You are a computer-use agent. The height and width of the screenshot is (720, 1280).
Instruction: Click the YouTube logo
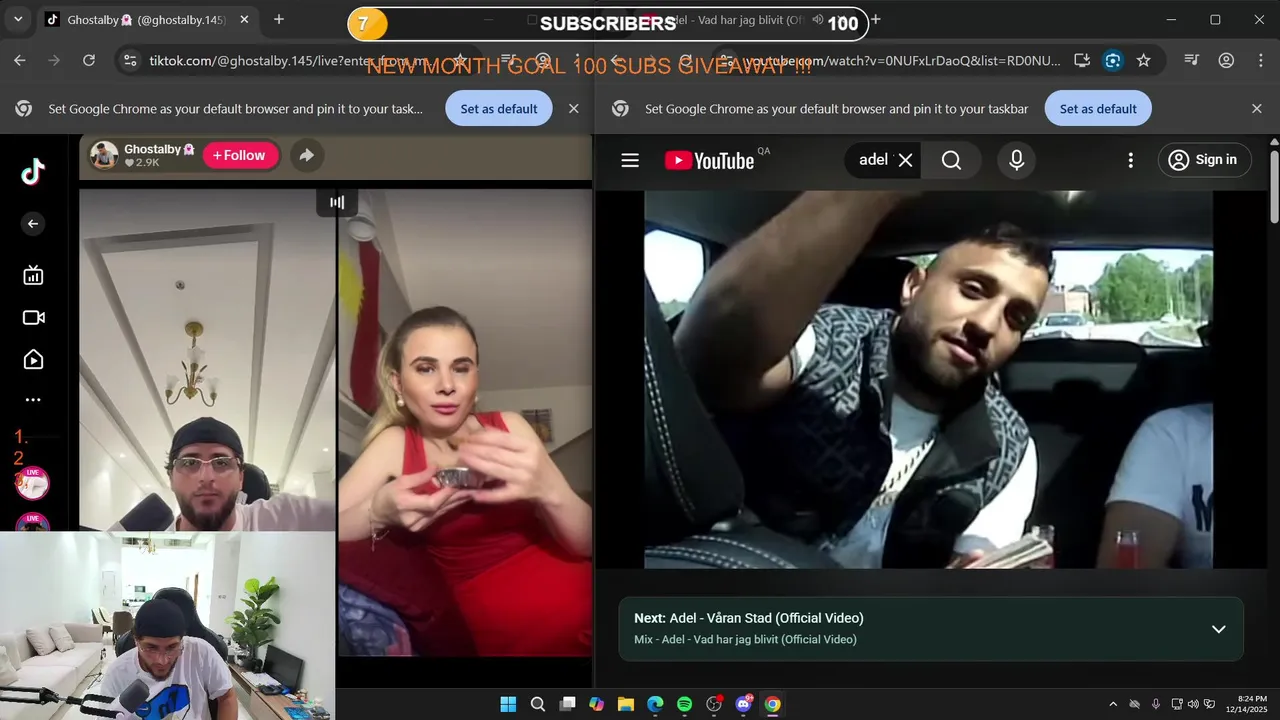pyautogui.click(x=709, y=160)
